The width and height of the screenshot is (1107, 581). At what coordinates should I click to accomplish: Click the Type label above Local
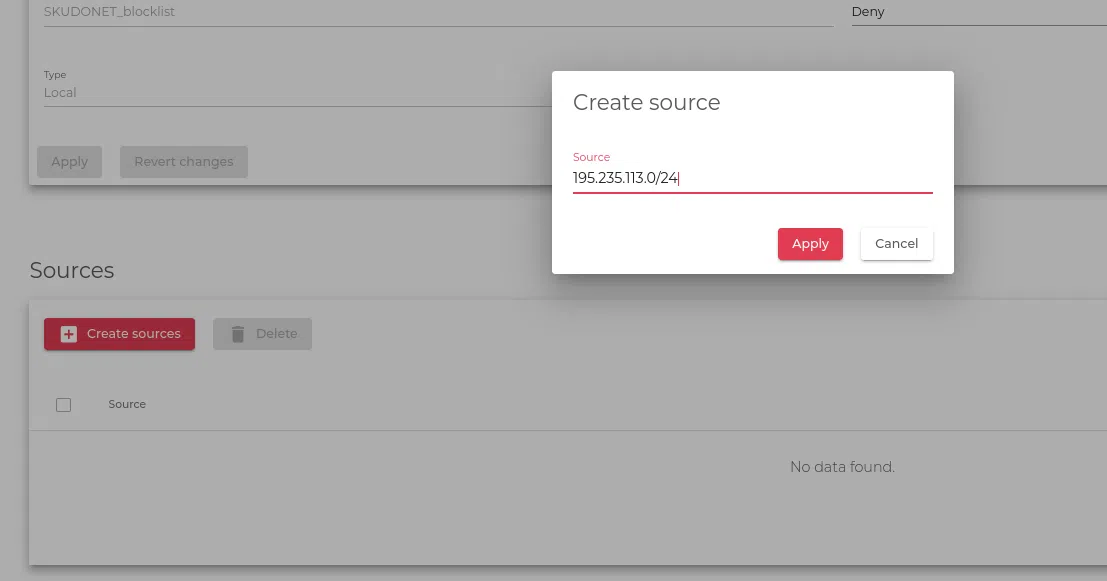tap(55, 75)
